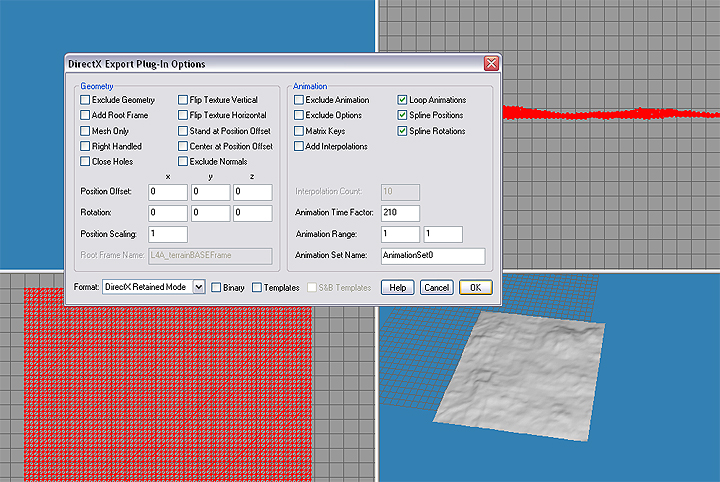This screenshot has height=482, width=720.
Task: Check Stand at Position Offset
Action: pos(183,131)
